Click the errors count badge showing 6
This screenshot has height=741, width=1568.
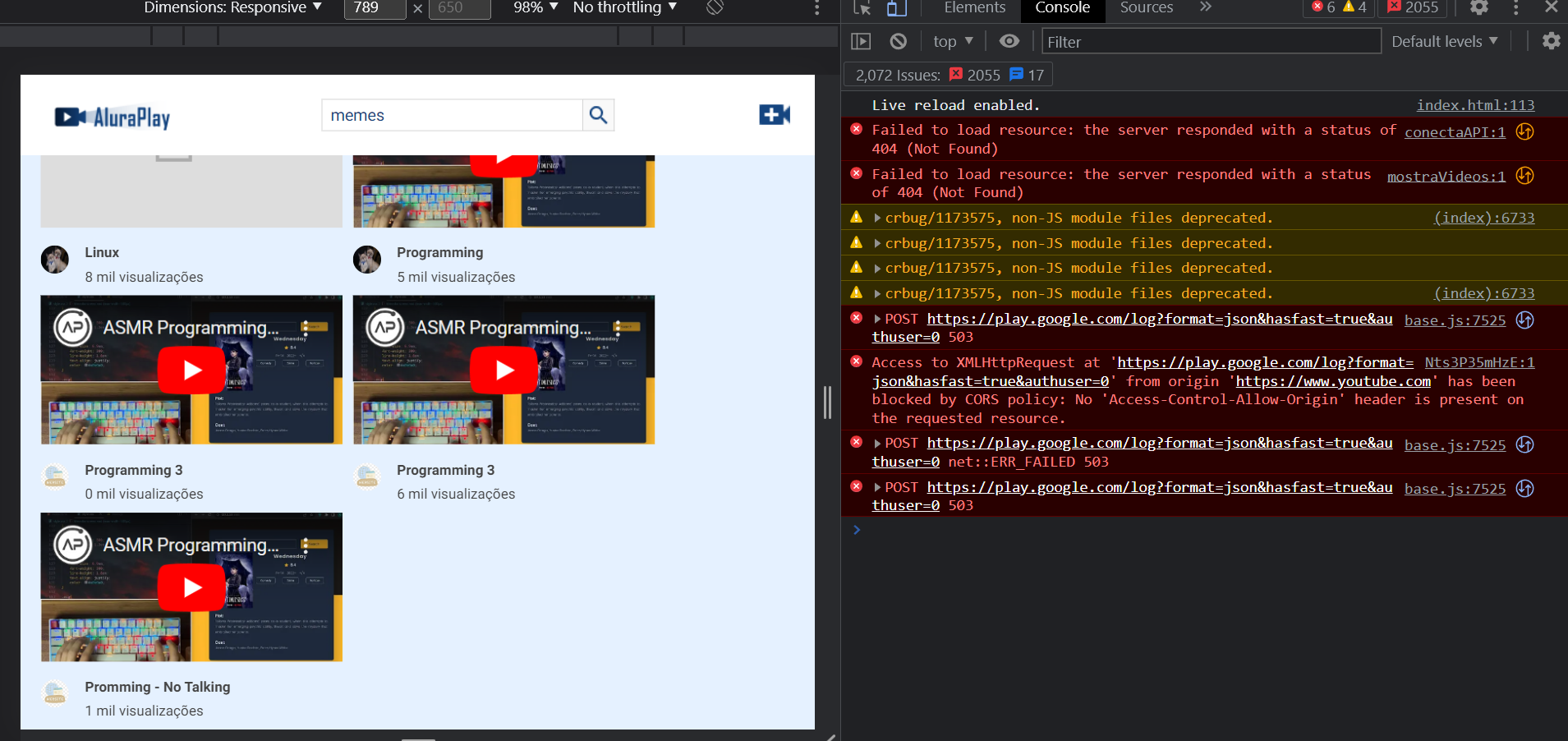click(x=1323, y=7)
